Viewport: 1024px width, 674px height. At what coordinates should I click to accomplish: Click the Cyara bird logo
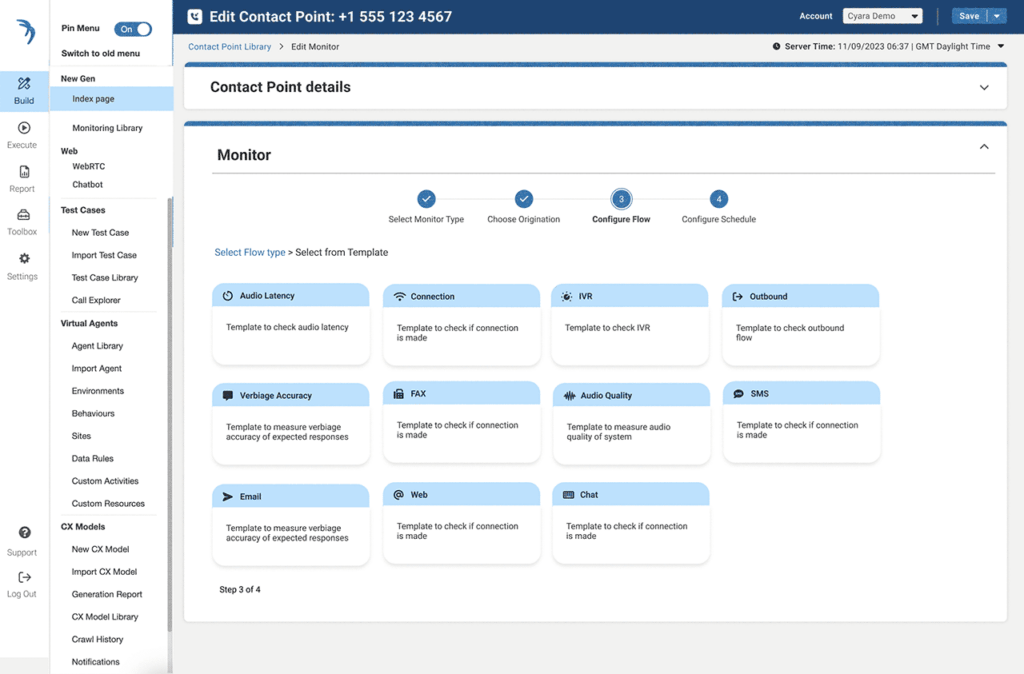tap(25, 31)
